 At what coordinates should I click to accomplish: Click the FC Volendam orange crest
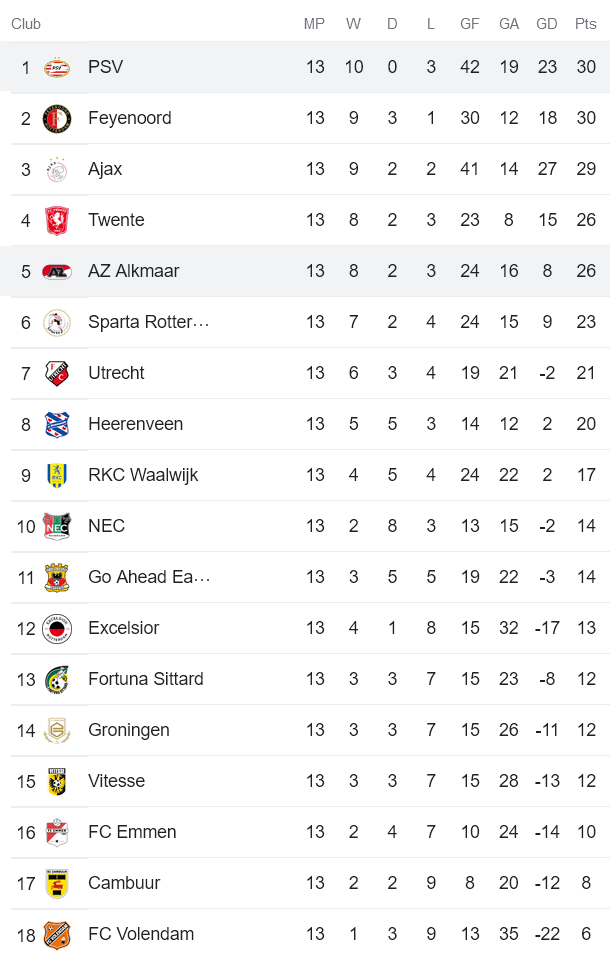[57, 935]
